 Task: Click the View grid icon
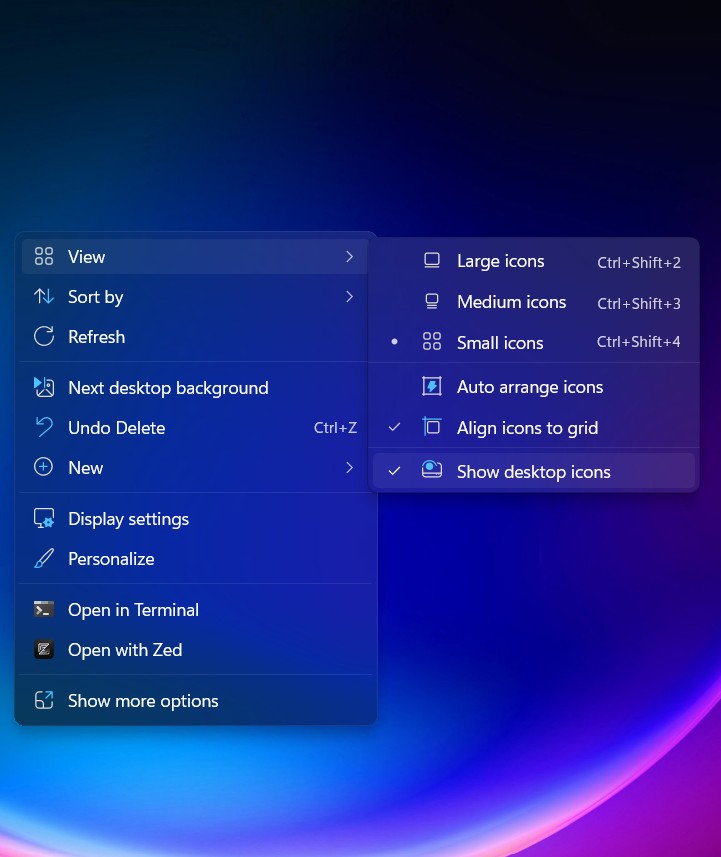[44, 256]
